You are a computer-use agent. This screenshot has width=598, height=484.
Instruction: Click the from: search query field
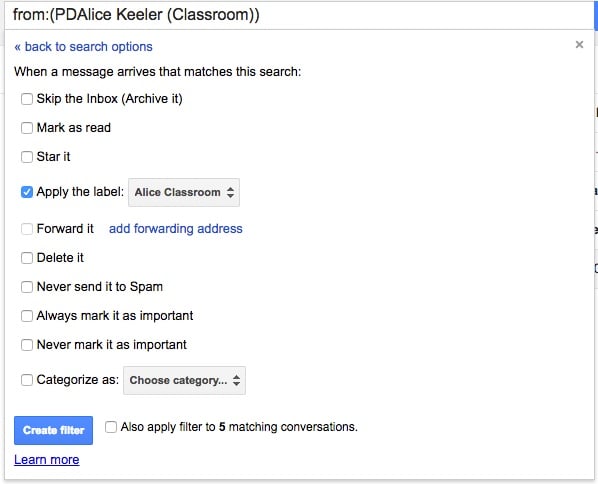[299, 15]
